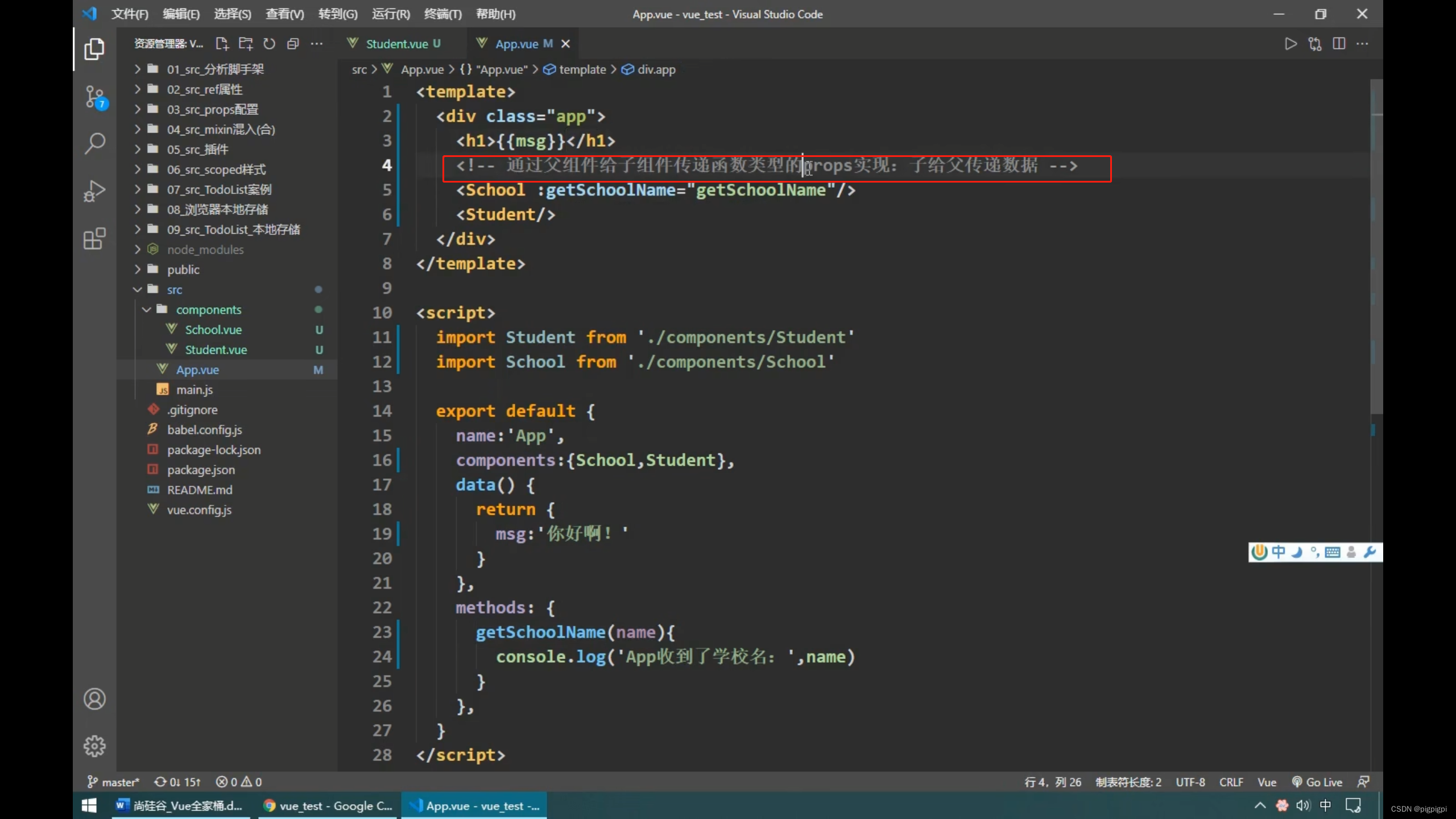Click the Open Changes compare icon
This screenshot has width=1456, height=819.
1315,44
